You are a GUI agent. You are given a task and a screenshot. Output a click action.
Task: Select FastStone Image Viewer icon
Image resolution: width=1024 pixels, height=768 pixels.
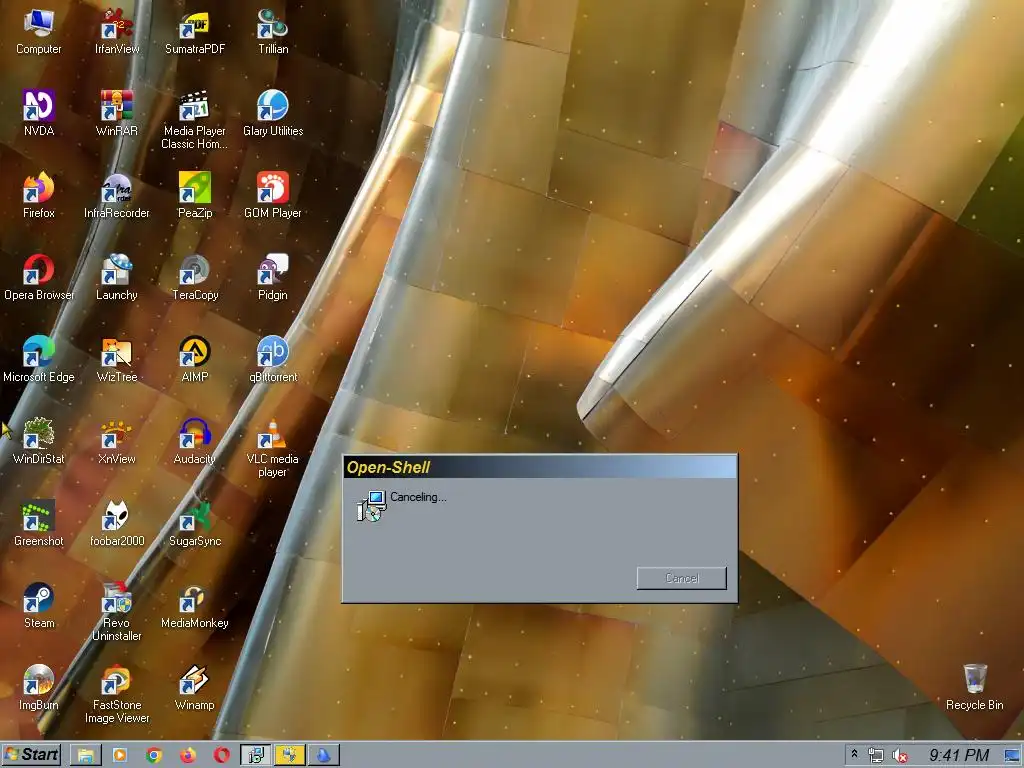pyautogui.click(x=117, y=695)
